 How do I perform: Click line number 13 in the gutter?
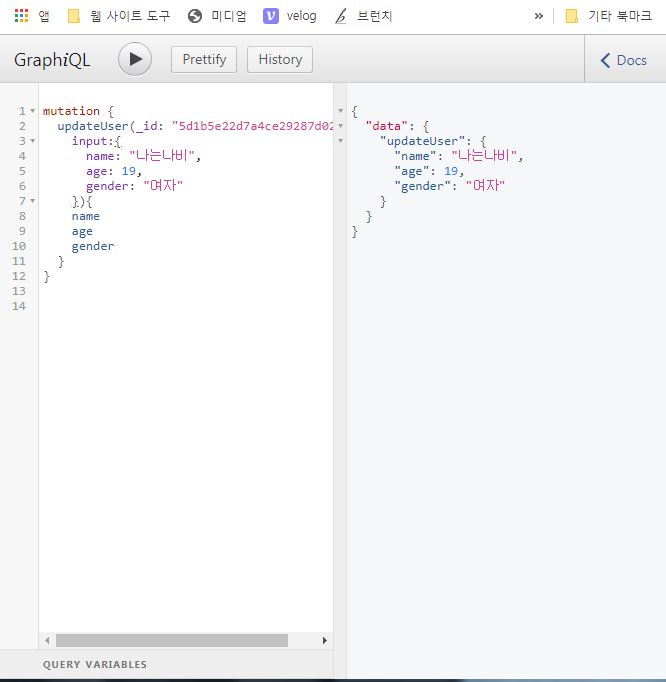tap(19, 291)
